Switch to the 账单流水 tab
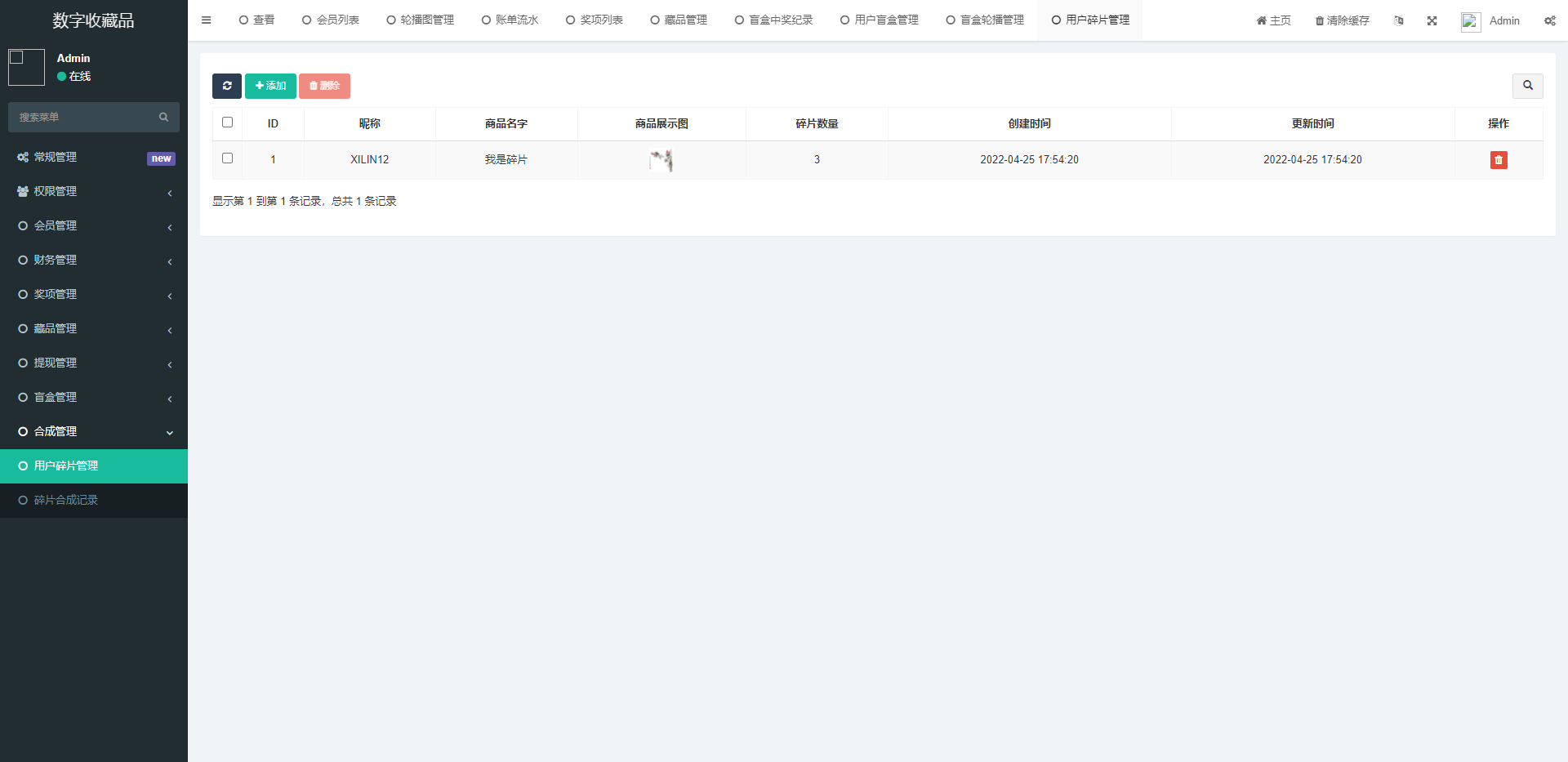Screen dimensions: 1568x762 tap(510, 20)
